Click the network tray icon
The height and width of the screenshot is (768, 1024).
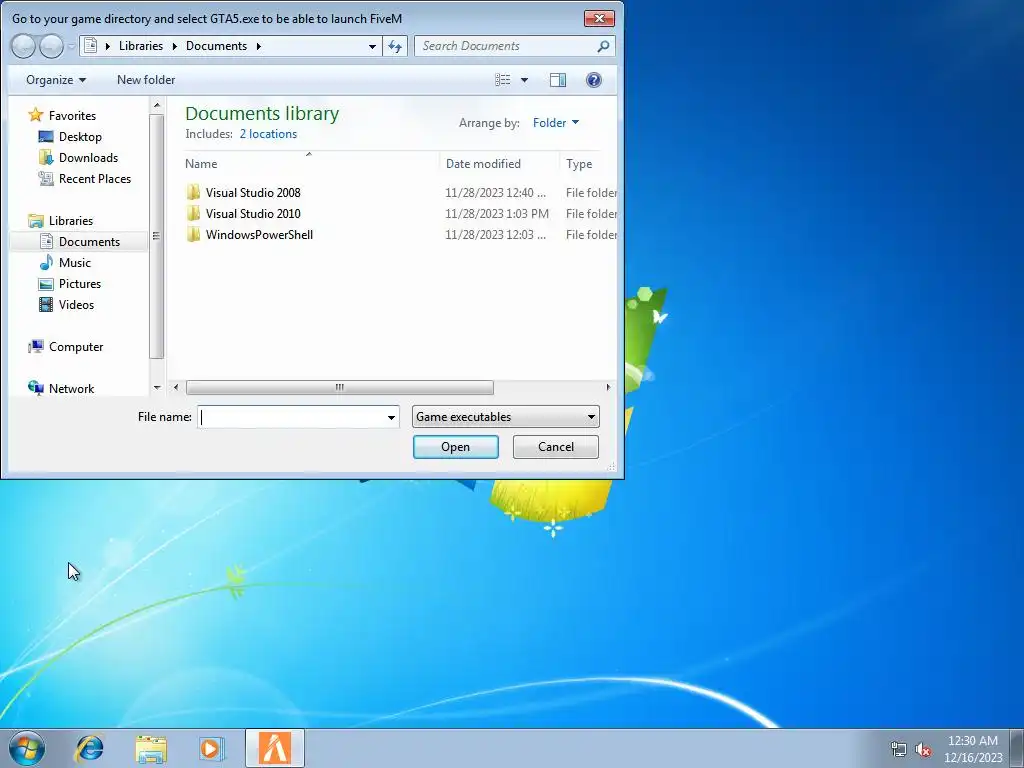point(899,749)
